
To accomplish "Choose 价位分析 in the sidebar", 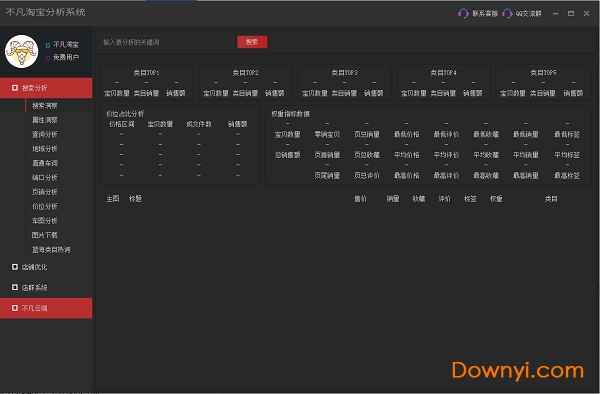I will coord(45,206).
